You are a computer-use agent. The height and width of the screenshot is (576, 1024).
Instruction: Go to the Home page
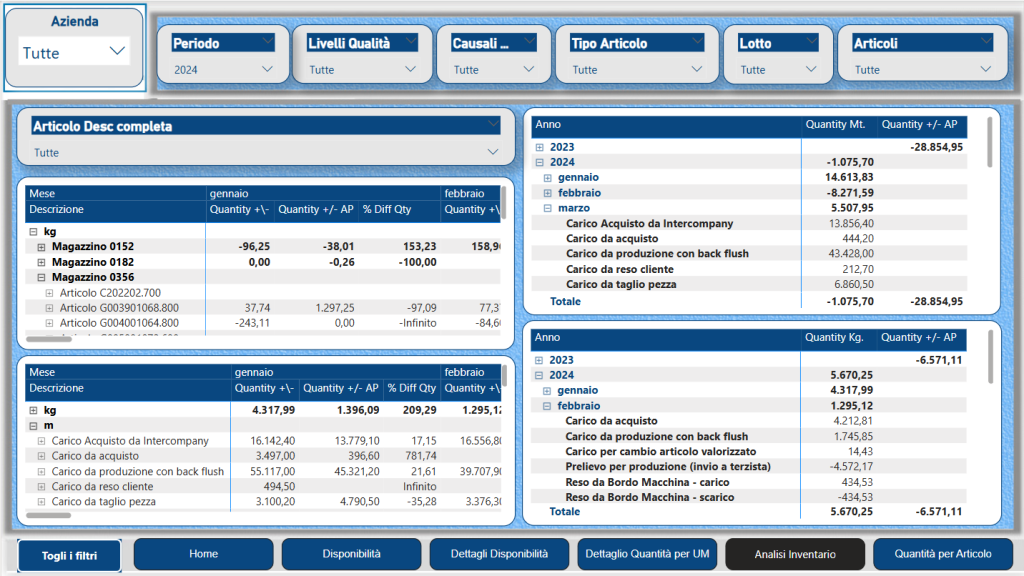click(203, 554)
